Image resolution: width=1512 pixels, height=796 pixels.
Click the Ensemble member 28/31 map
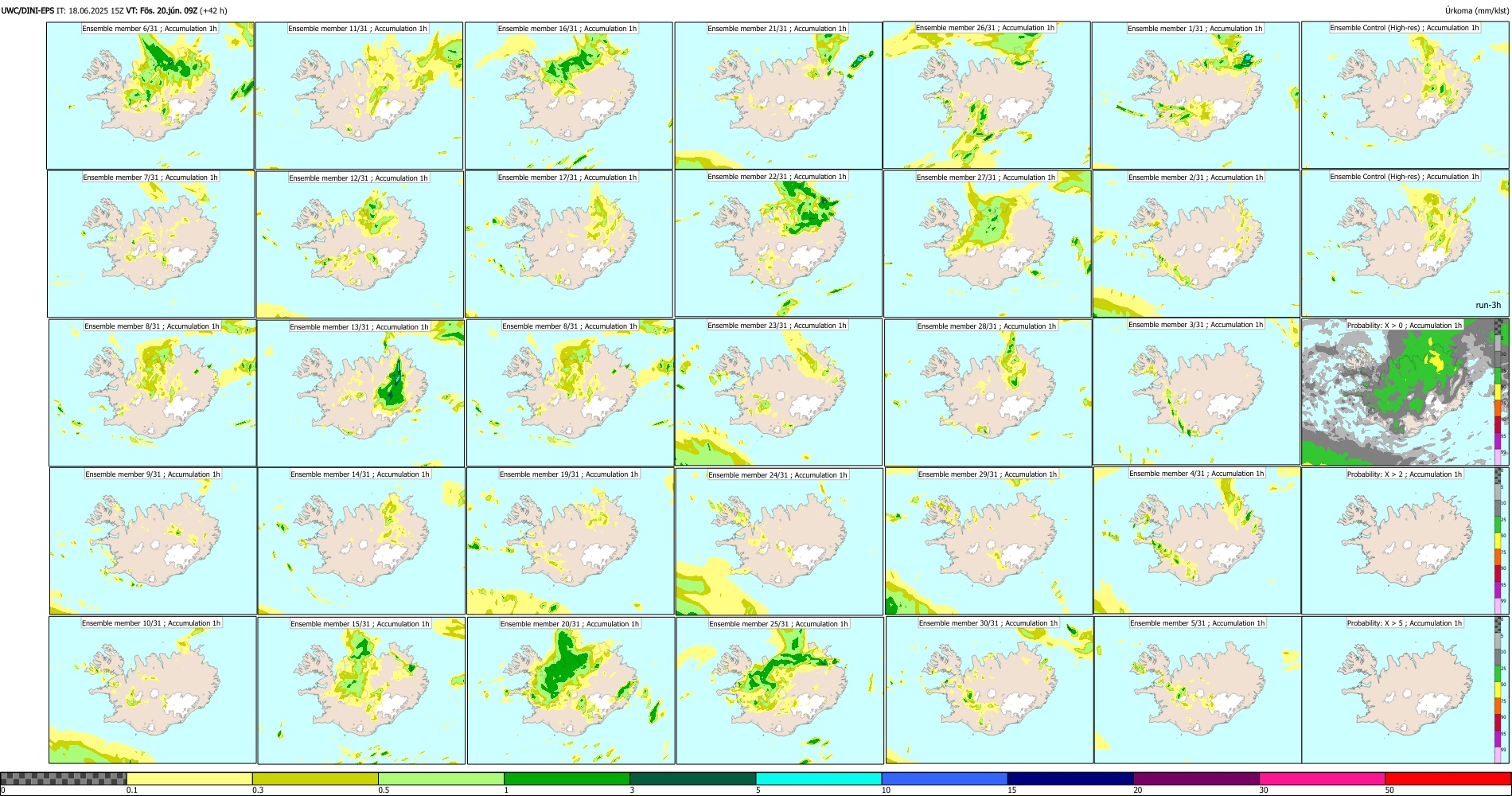click(x=988, y=392)
